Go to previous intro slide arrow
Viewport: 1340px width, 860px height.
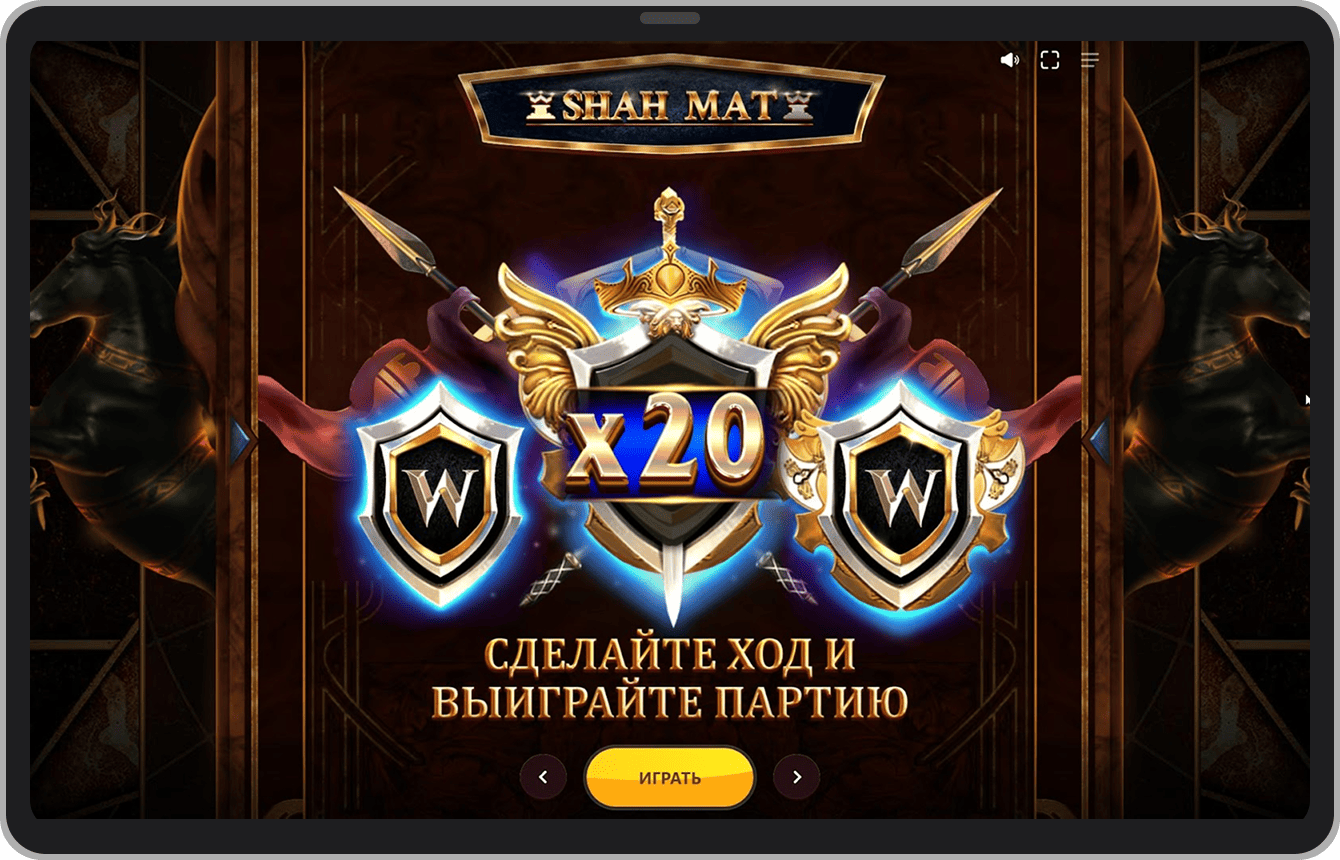[x=543, y=777]
